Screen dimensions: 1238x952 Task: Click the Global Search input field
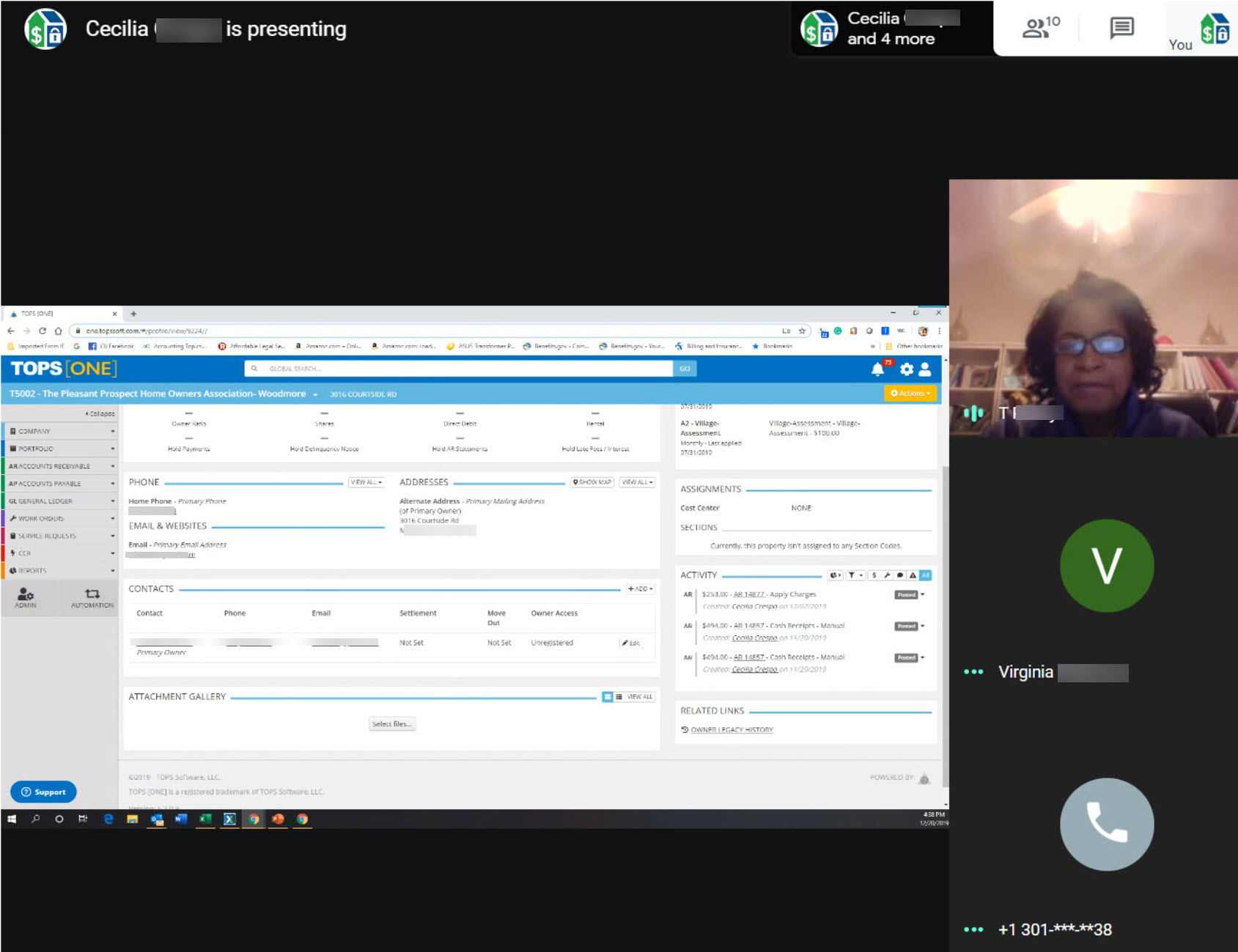458,369
